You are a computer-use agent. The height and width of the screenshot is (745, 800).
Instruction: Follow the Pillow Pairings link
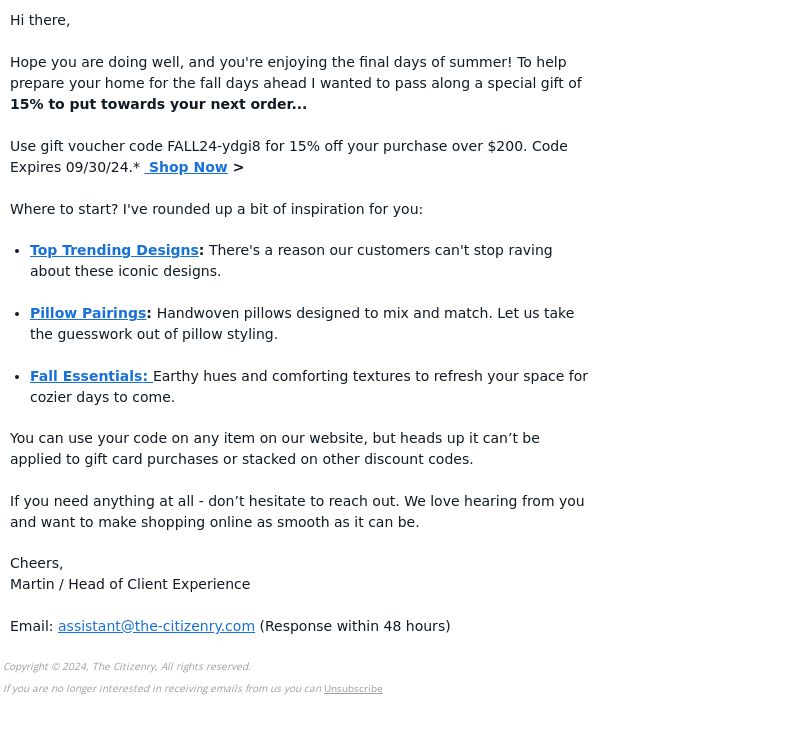coord(88,313)
